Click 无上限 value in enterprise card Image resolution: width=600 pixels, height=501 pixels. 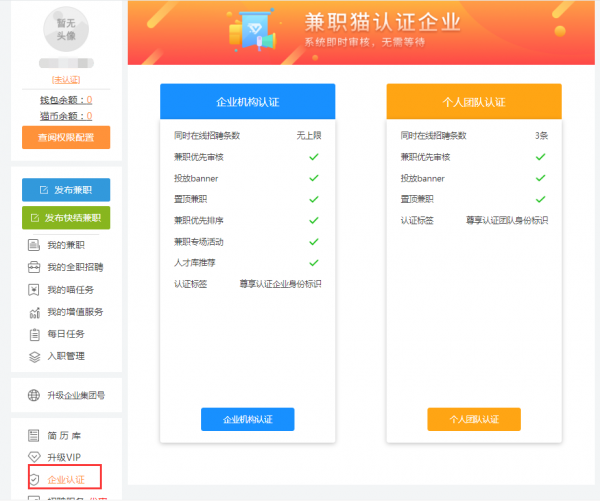pyautogui.click(x=309, y=135)
